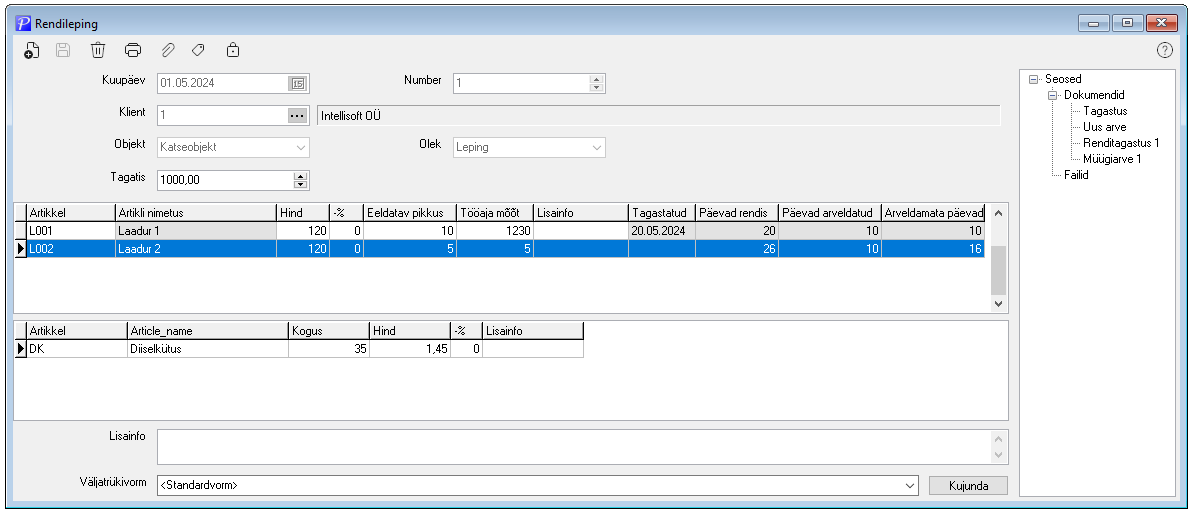Open the Objekt dropdown
The image size is (1194, 514).
(x=301, y=148)
